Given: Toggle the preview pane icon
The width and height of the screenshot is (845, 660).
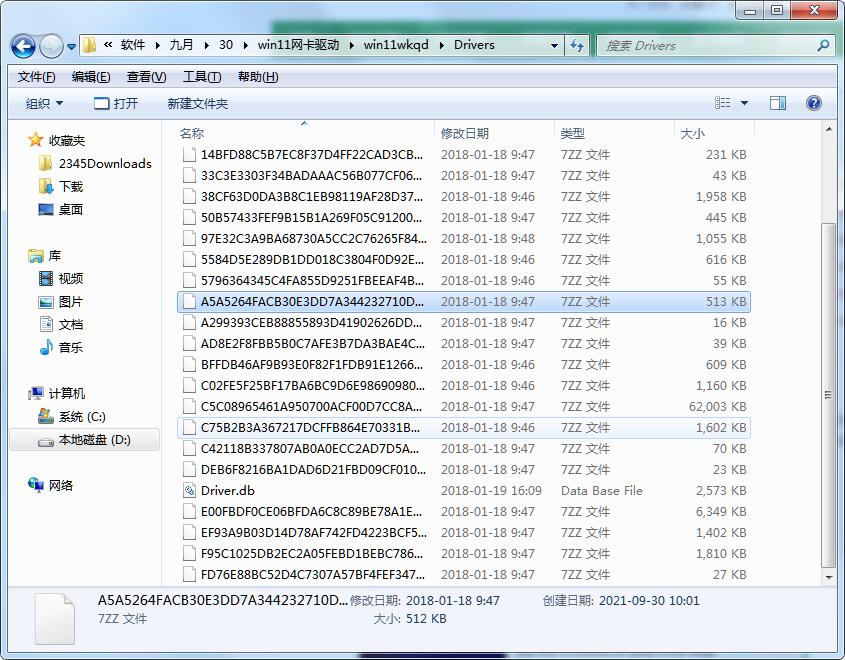Looking at the screenshot, I should click(x=778, y=103).
